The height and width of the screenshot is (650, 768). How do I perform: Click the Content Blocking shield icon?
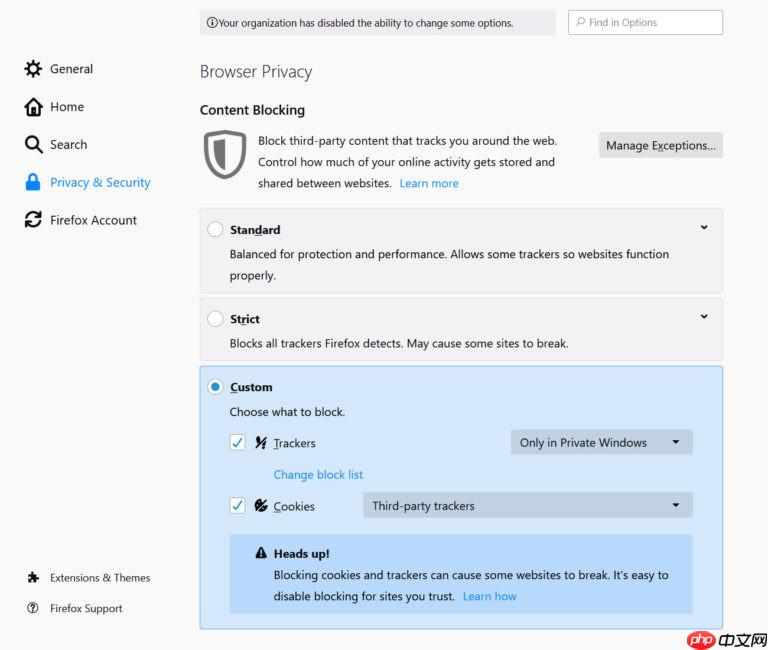pyautogui.click(x=225, y=154)
